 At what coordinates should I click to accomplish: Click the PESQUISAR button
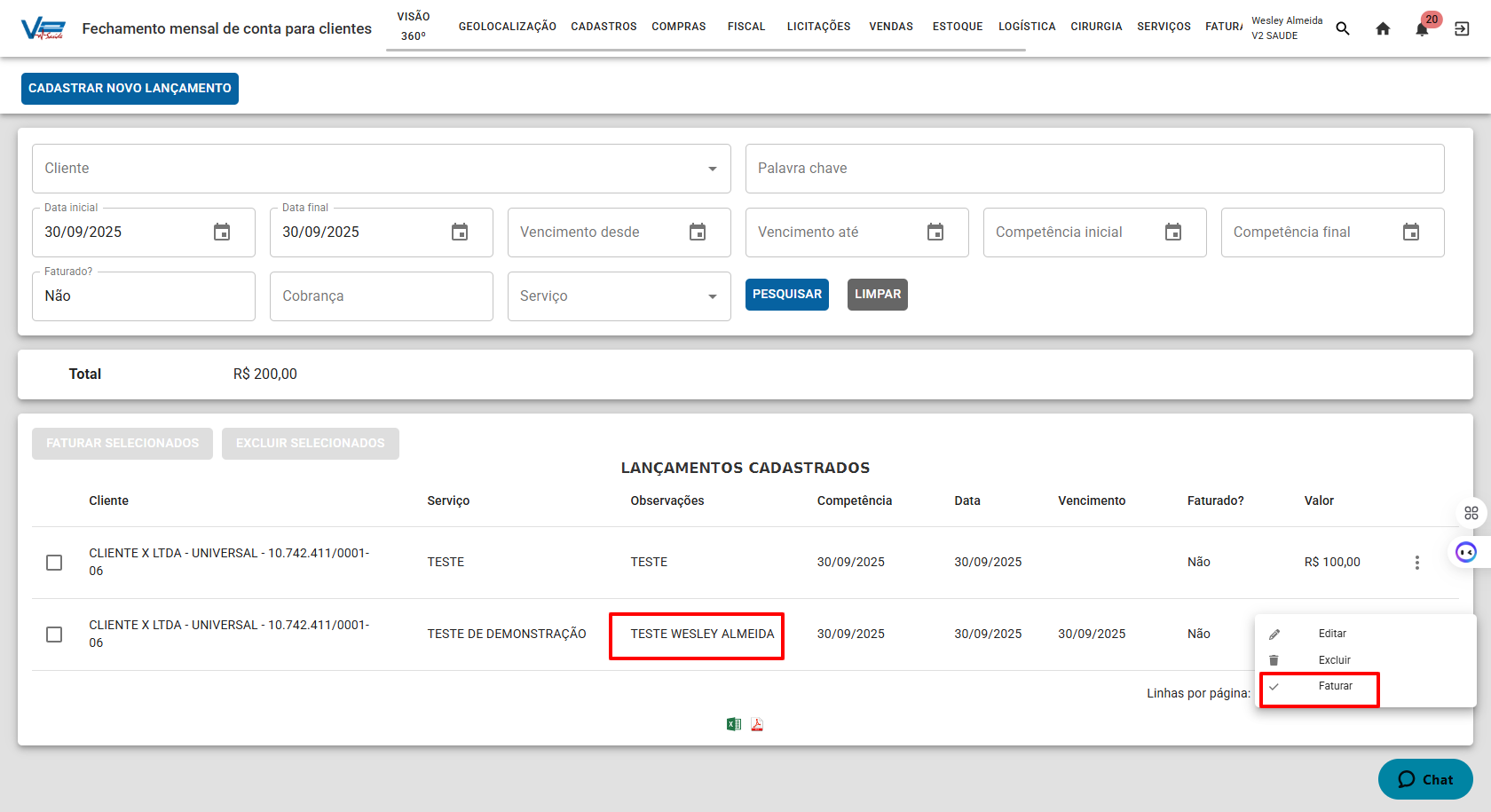[x=786, y=295]
